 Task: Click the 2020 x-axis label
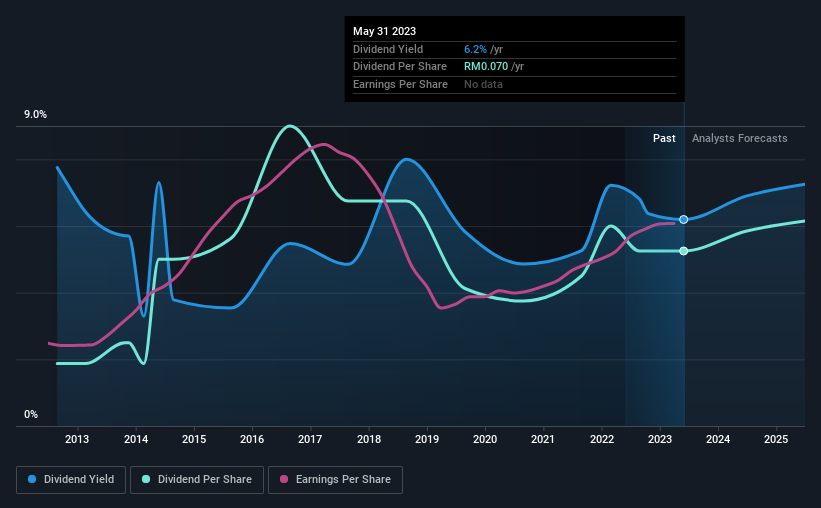pyautogui.click(x=485, y=439)
